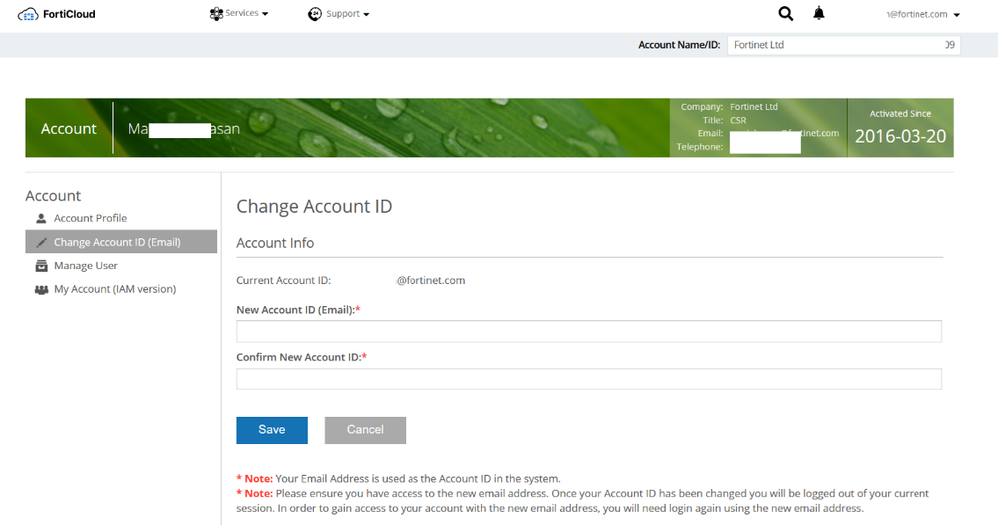
Task: Open notifications bell icon
Action: click(819, 13)
